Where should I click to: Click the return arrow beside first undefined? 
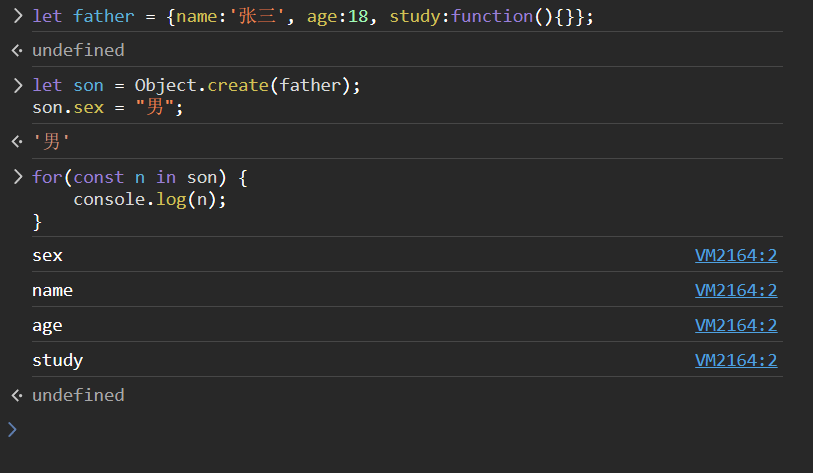coord(17,50)
